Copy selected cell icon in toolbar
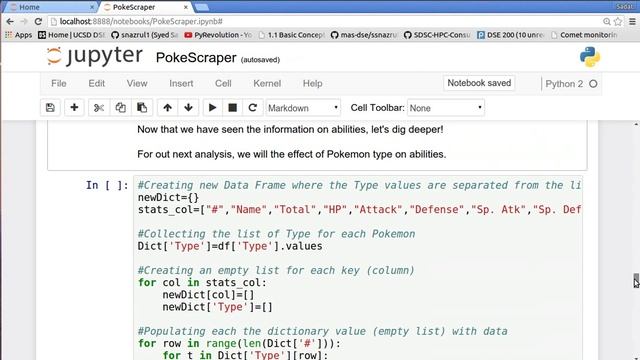 (120, 108)
